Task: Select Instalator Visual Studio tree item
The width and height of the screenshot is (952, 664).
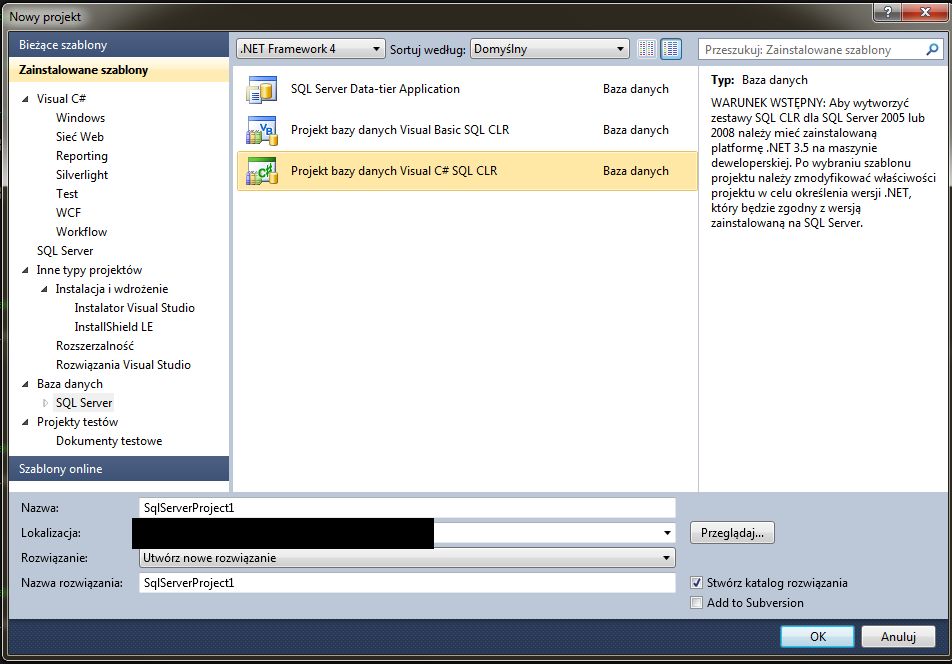Action: coord(134,308)
